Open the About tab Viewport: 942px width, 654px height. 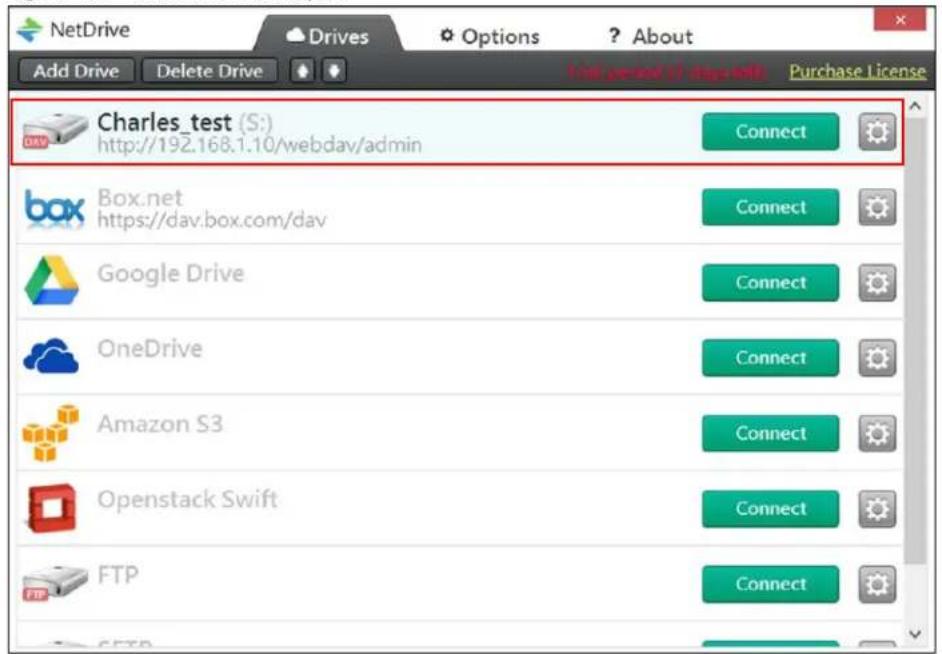tap(651, 37)
